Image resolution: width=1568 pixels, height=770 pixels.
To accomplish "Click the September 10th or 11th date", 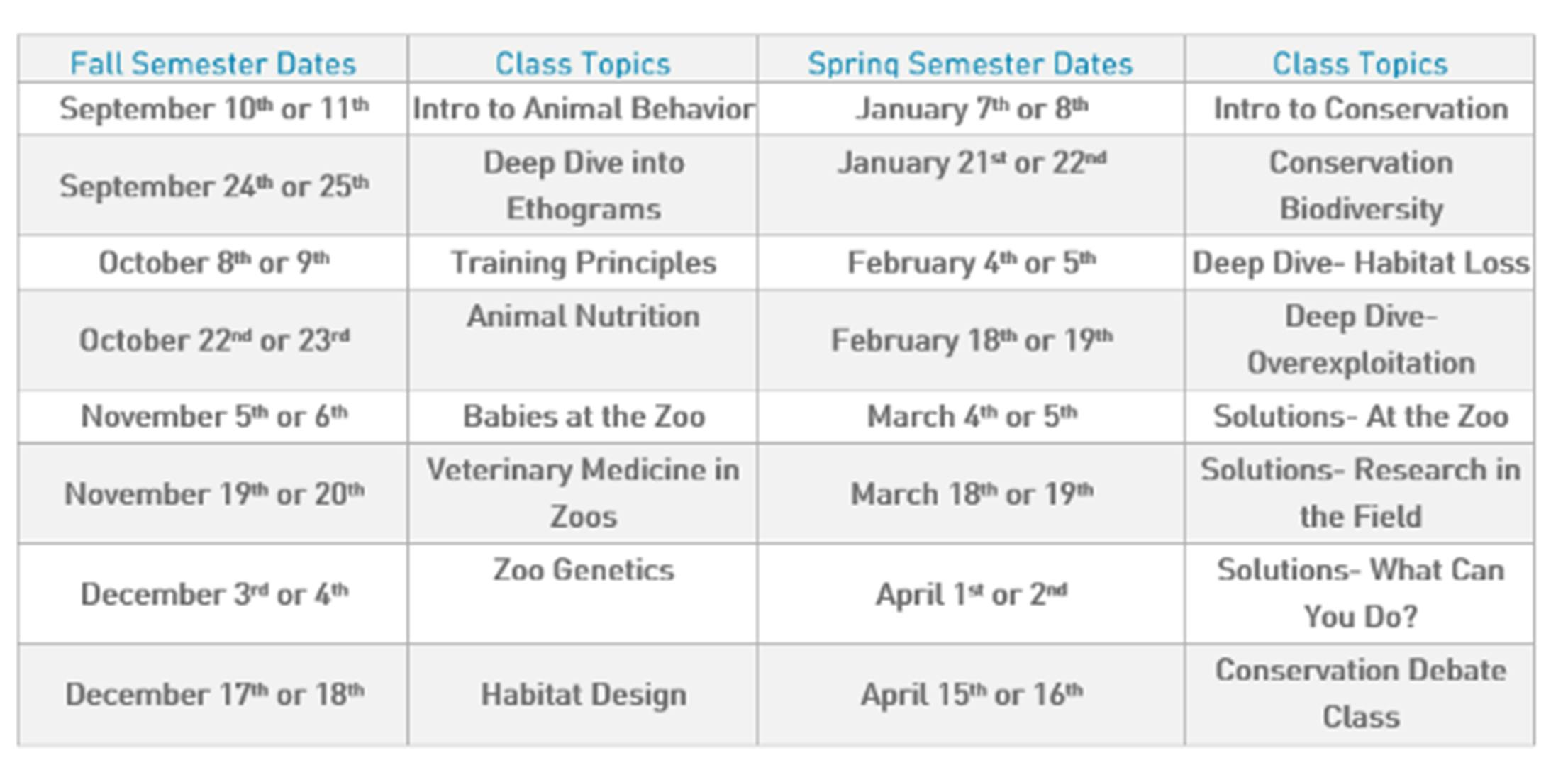I will click(213, 109).
